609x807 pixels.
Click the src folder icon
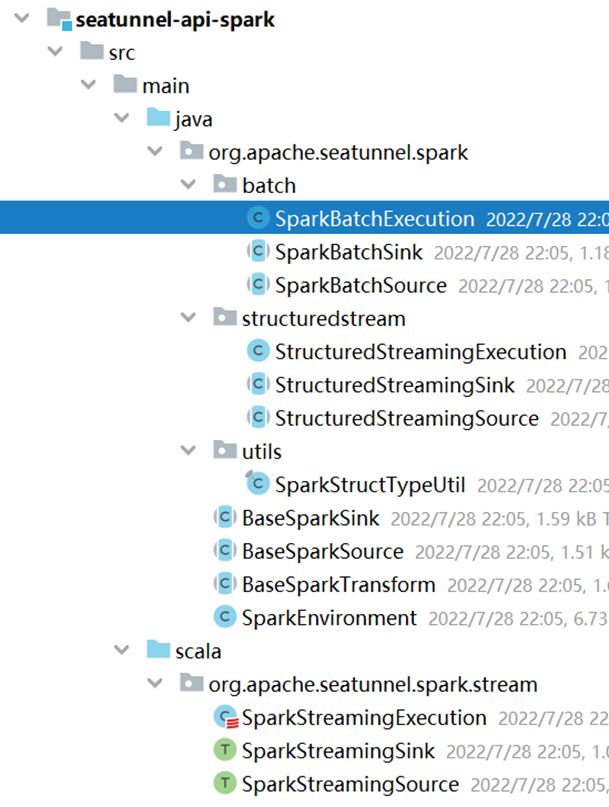92,51
